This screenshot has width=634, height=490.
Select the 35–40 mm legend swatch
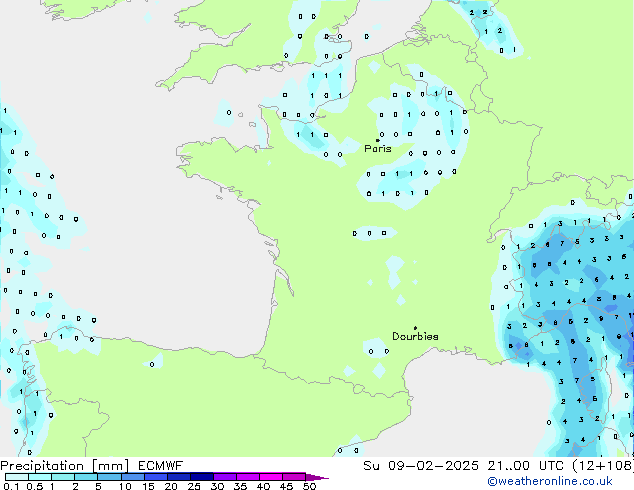pyautogui.click(x=248, y=477)
